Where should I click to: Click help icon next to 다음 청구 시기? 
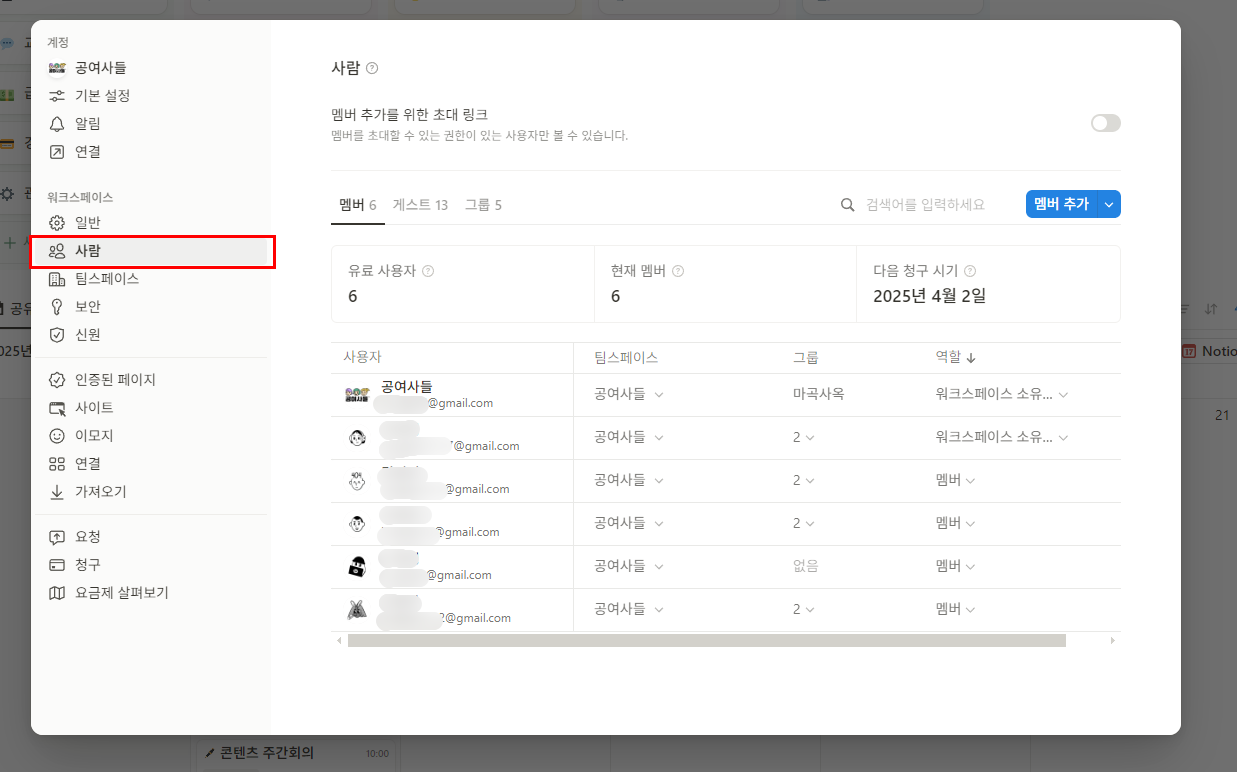click(970, 271)
